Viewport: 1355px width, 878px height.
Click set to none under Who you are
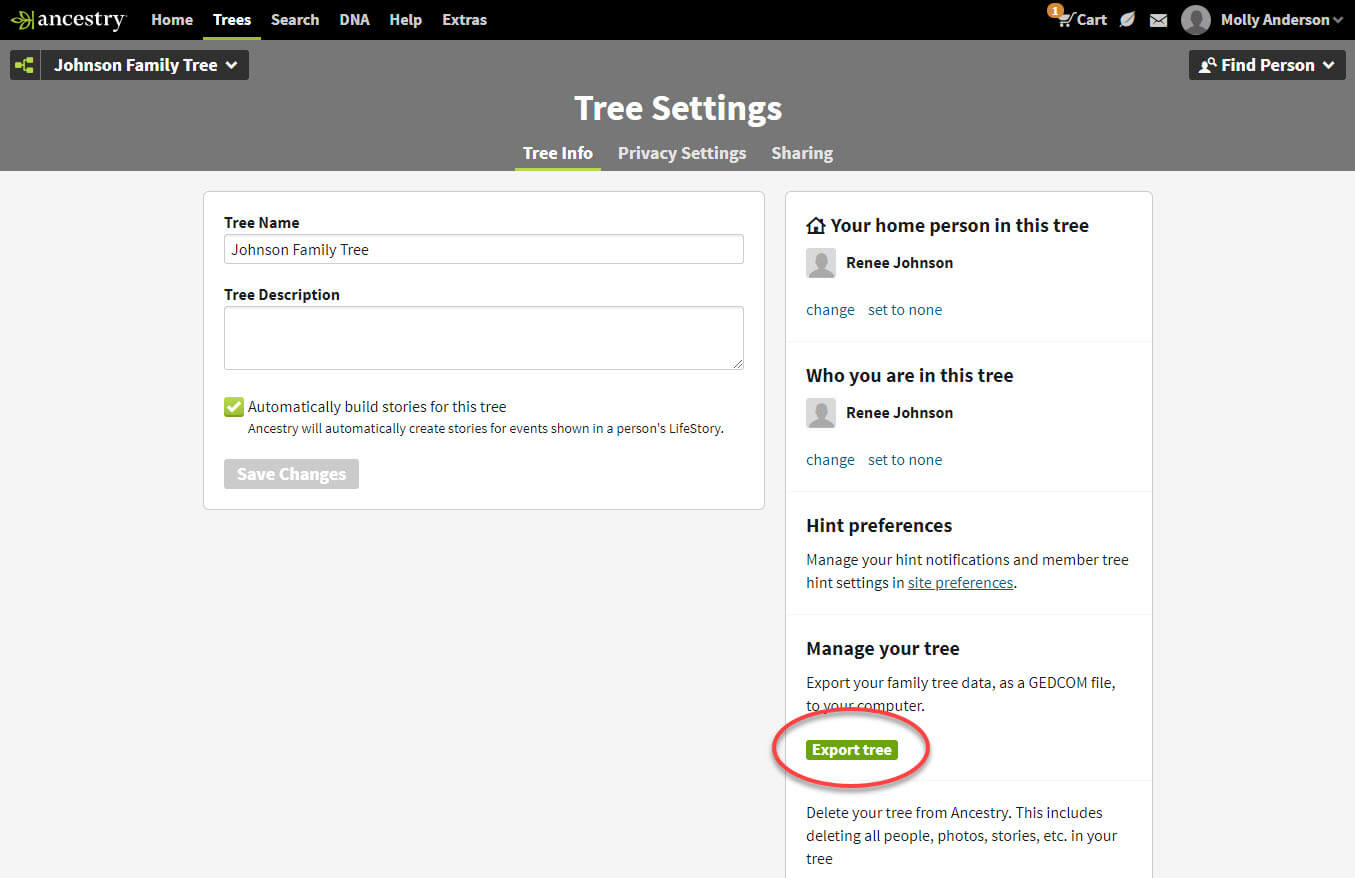pyautogui.click(x=905, y=460)
